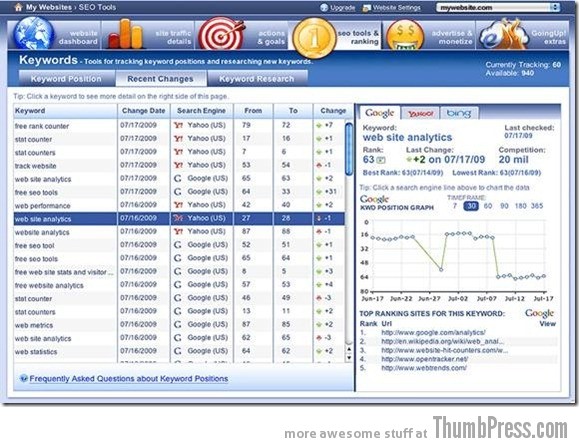Set graph timeframe to 7 days
The height and width of the screenshot is (447, 579).
pyautogui.click(x=455, y=206)
